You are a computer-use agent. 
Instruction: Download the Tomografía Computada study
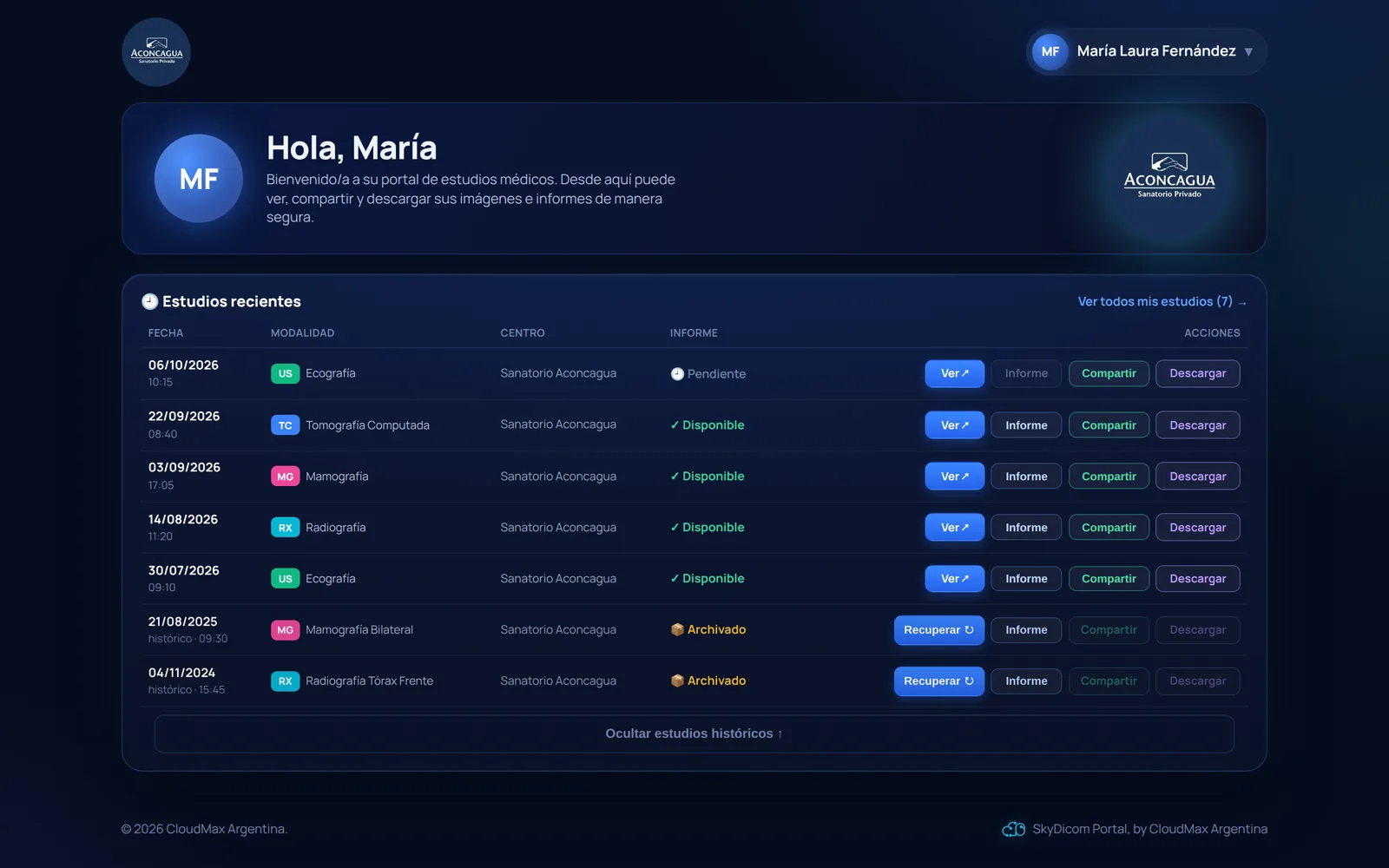click(x=1198, y=425)
